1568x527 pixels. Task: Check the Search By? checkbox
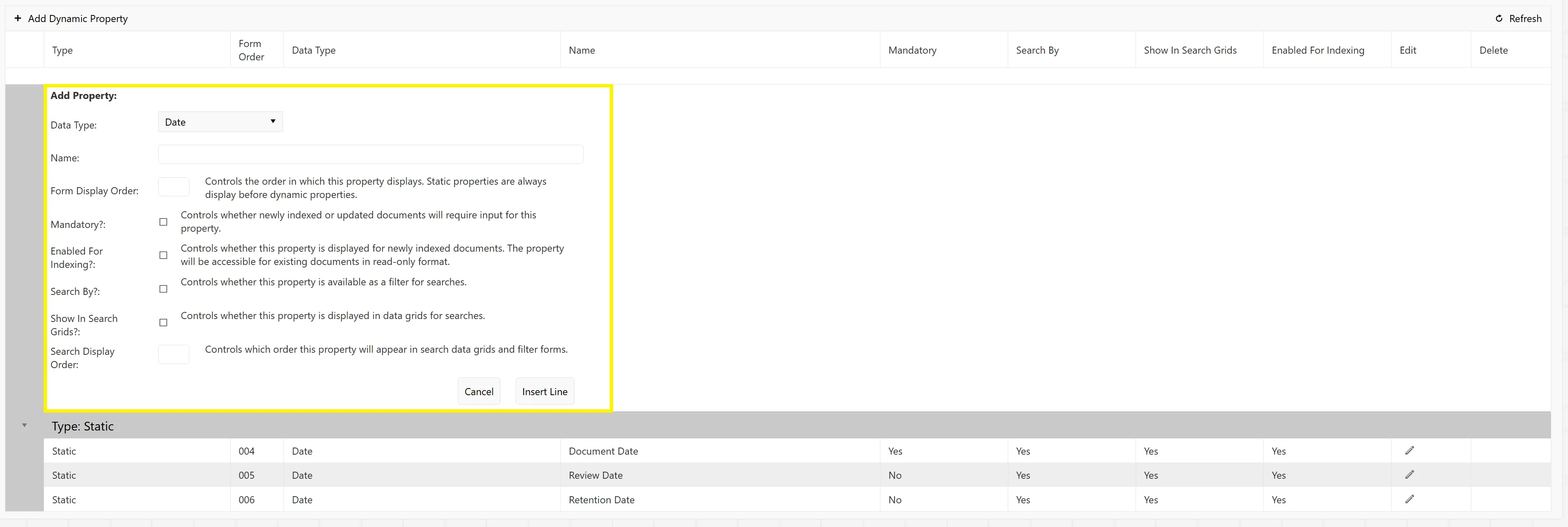163,289
